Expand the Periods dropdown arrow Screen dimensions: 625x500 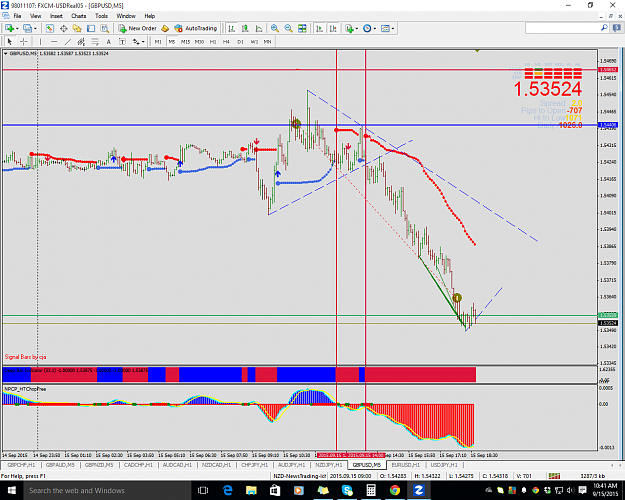tap(375, 29)
